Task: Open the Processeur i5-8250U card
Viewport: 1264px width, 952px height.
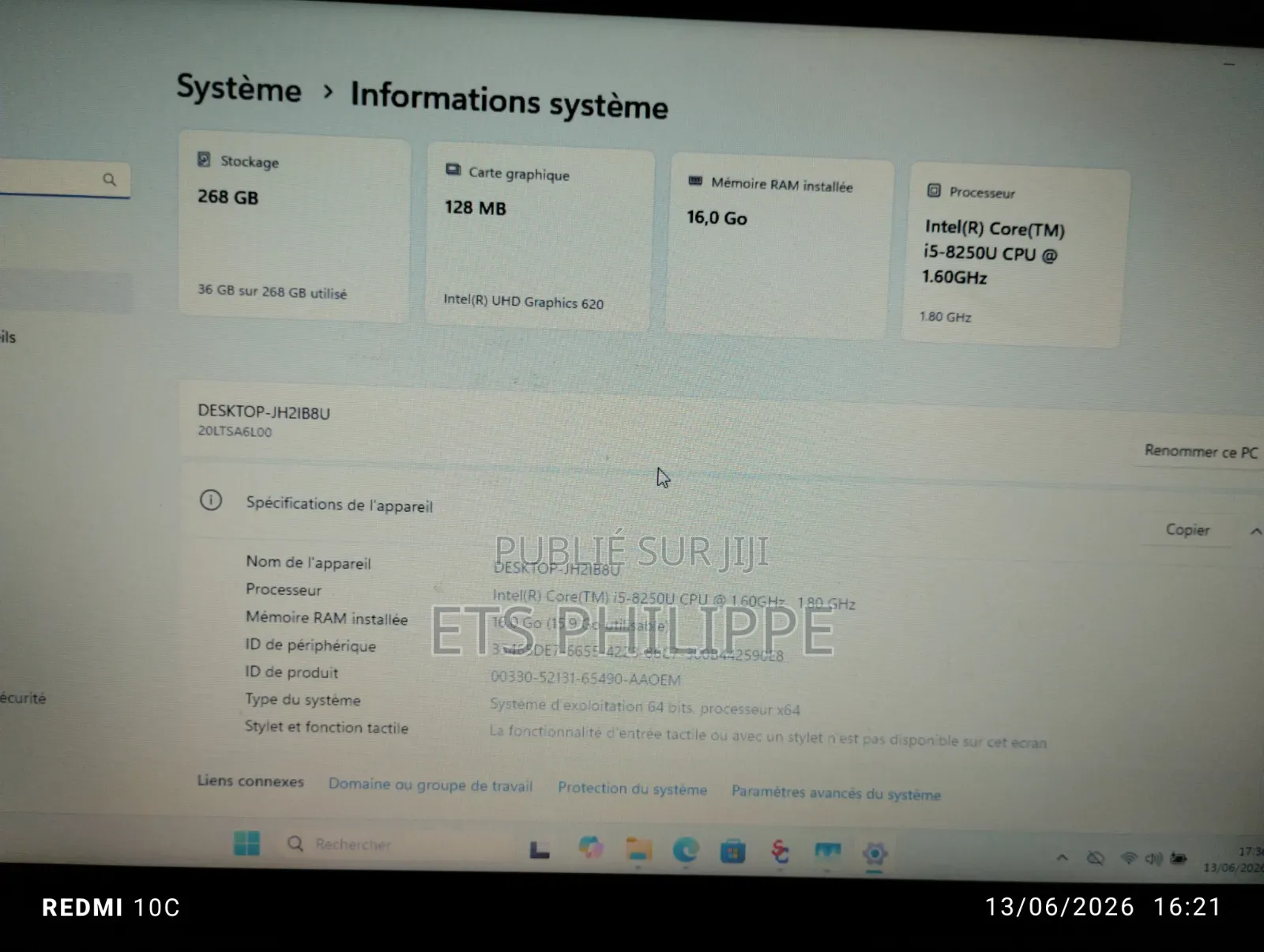Action: point(1015,256)
